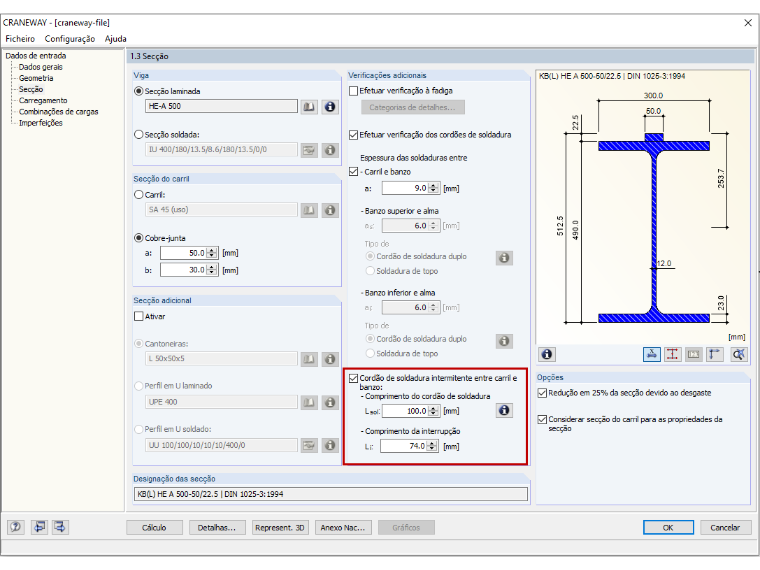Adjust carril e banzo weld thickness spinner
This screenshot has width=760, height=570.
point(434,188)
